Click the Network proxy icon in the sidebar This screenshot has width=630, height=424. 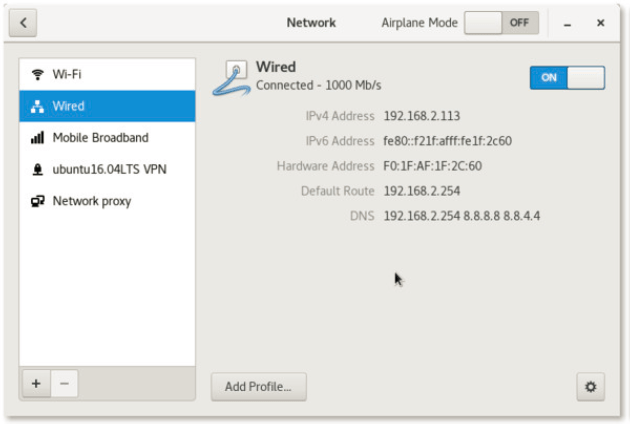tap(38, 201)
